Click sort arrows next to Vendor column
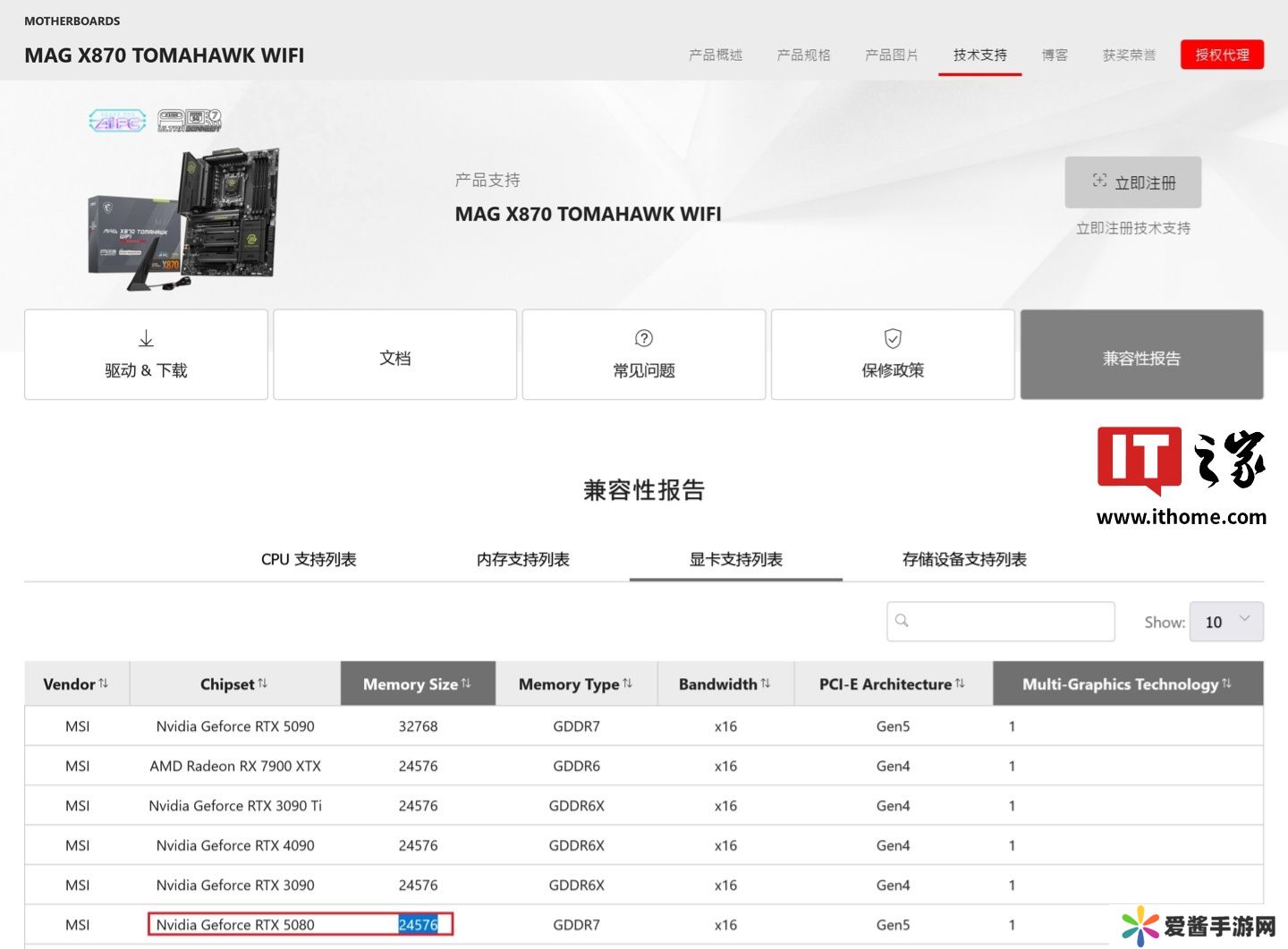The width and height of the screenshot is (1288, 949). coord(104,683)
